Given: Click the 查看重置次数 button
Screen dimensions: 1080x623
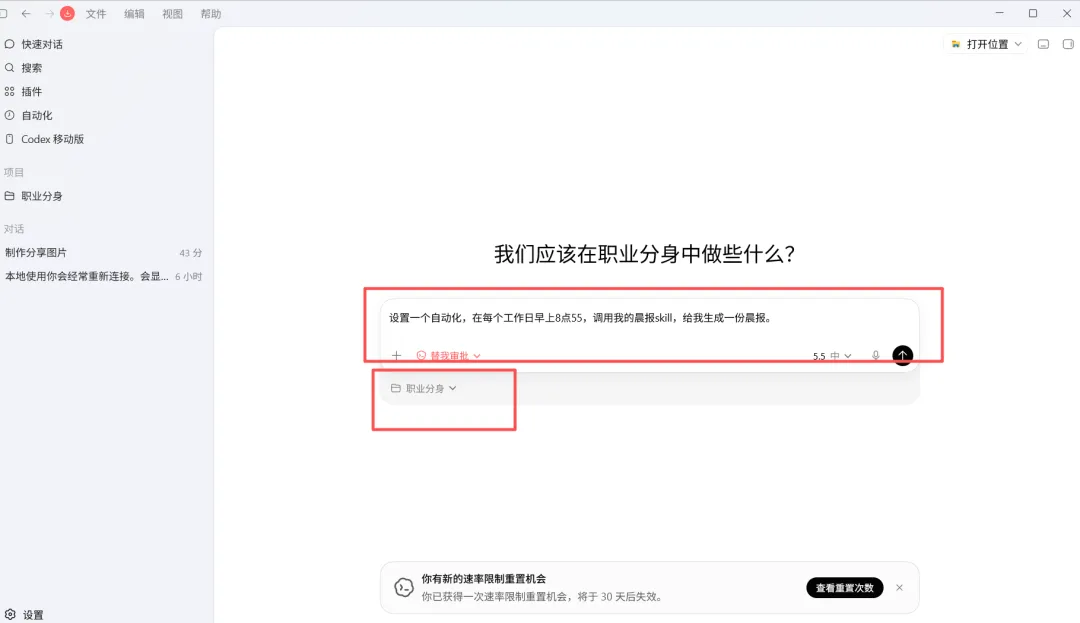Looking at the screenshot, I should [844, 588].
